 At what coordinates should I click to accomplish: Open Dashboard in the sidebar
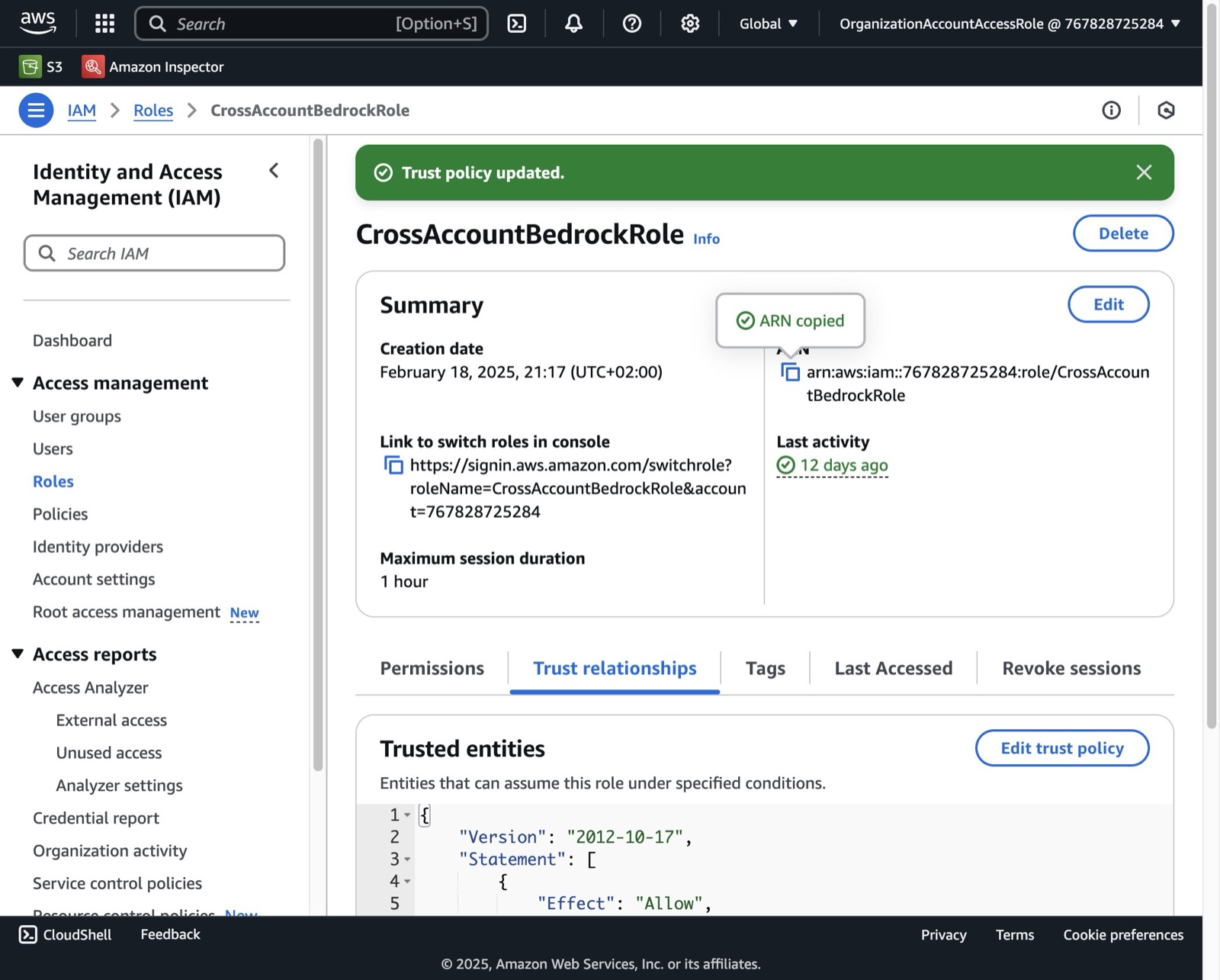pos(72,340)
